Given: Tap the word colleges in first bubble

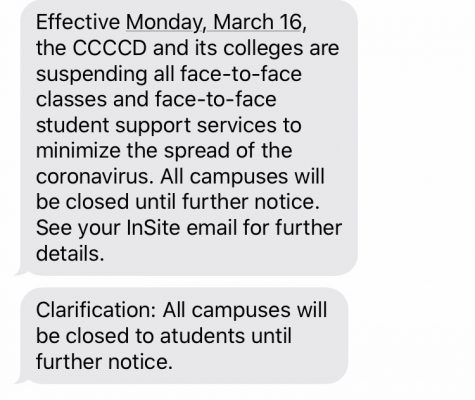Looking at the screenshot, I should 263,49.
